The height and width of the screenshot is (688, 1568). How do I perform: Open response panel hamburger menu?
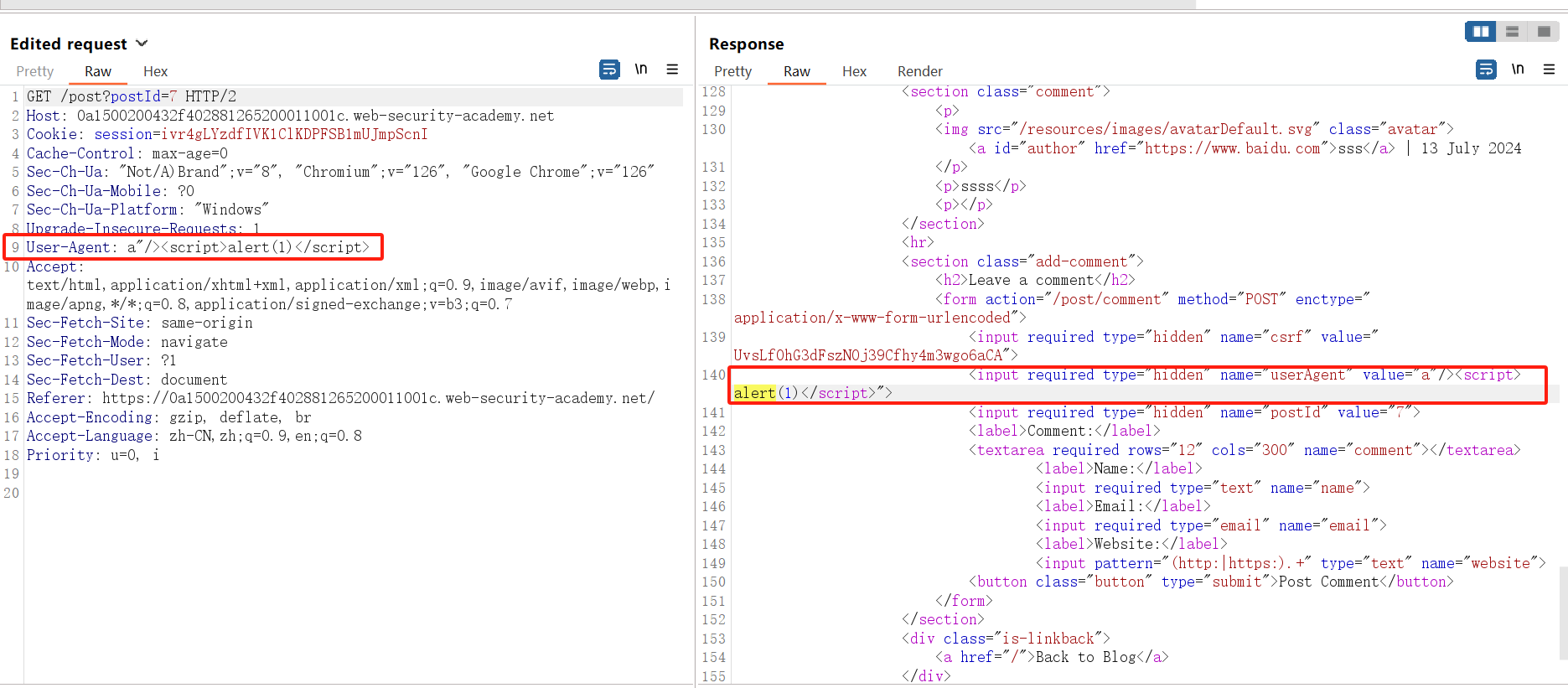click(1549, 69)
